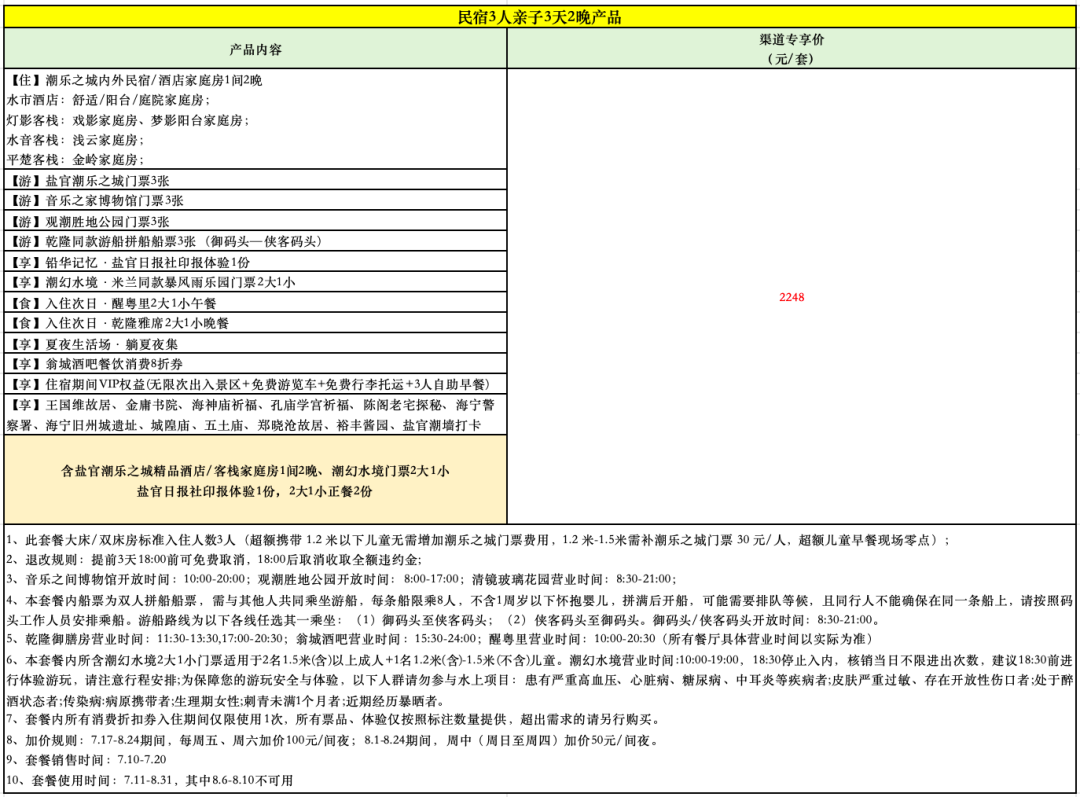Click the row starting with "【享】王国维故居"

[x=256, y=415]
